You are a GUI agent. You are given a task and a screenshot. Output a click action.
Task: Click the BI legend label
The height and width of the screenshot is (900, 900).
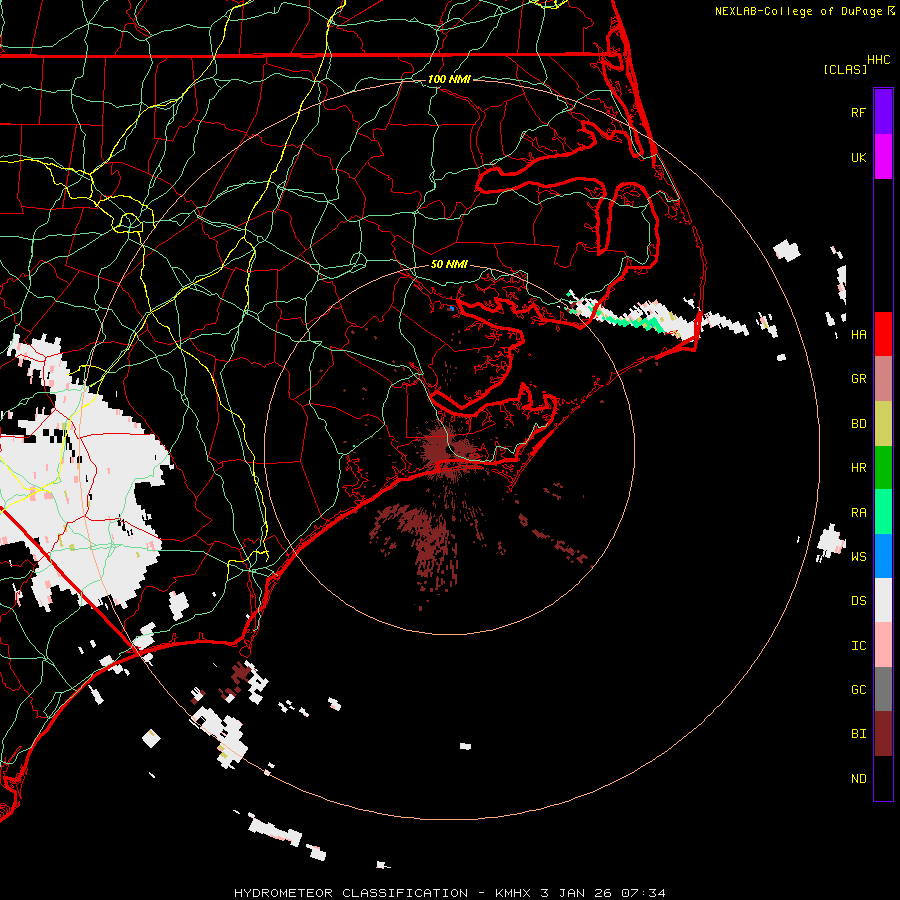point(858,734)
